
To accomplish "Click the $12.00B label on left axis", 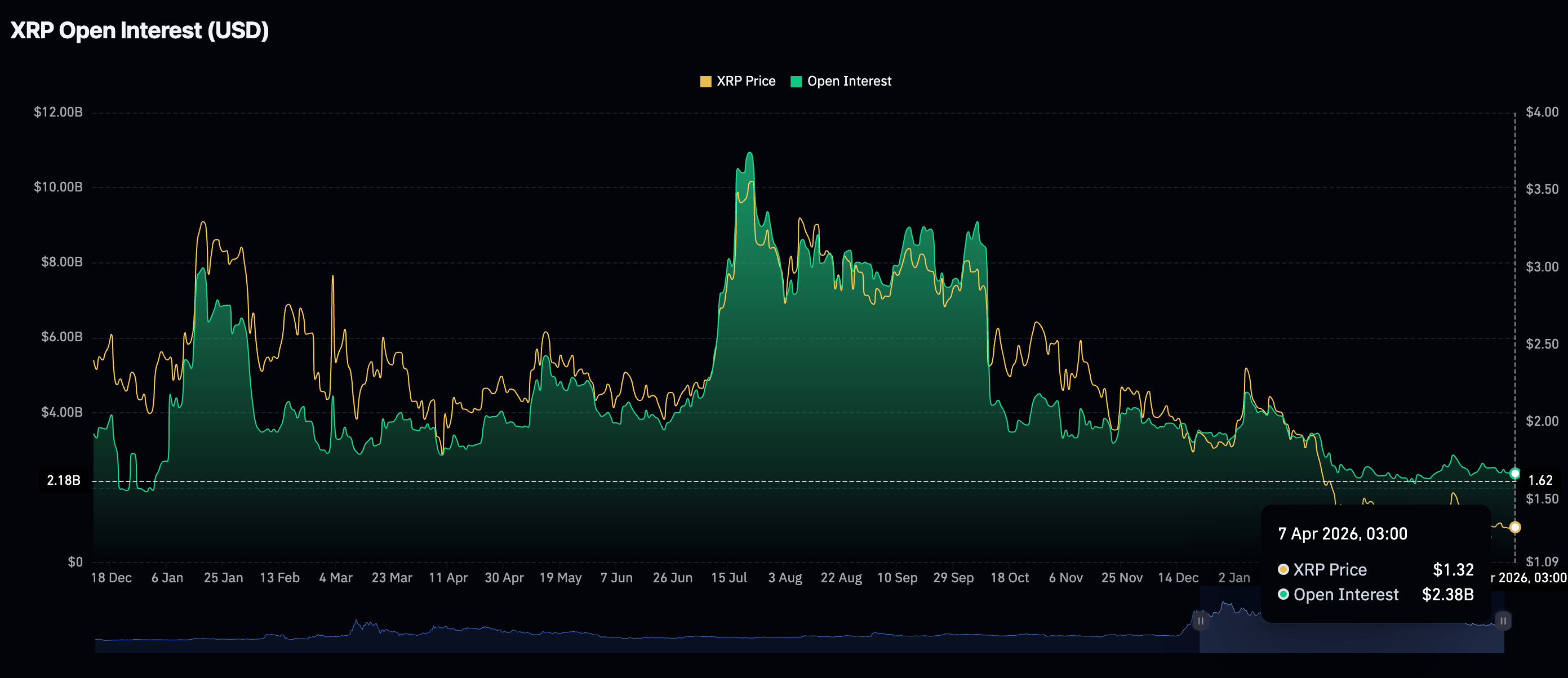I will coord(58,112).
